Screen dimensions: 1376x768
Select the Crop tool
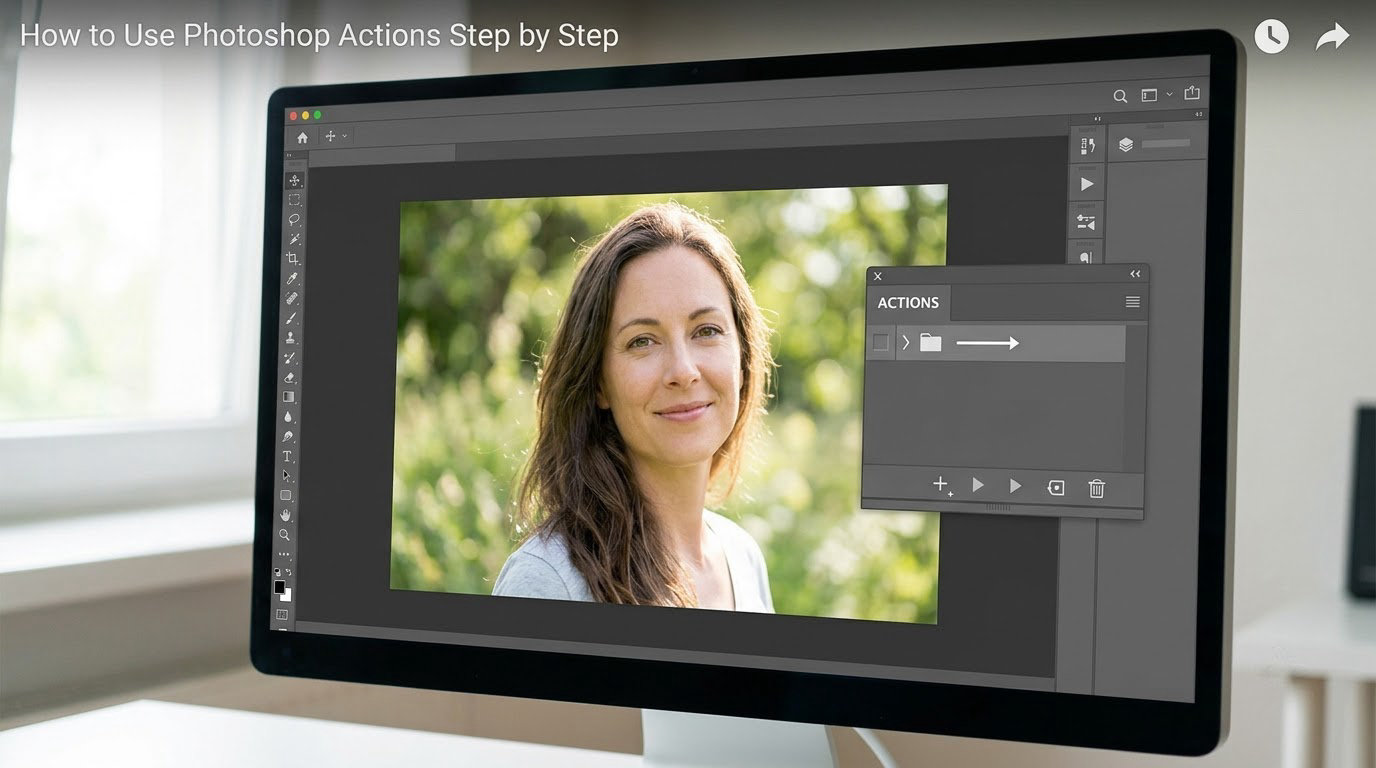click(294, 259)
